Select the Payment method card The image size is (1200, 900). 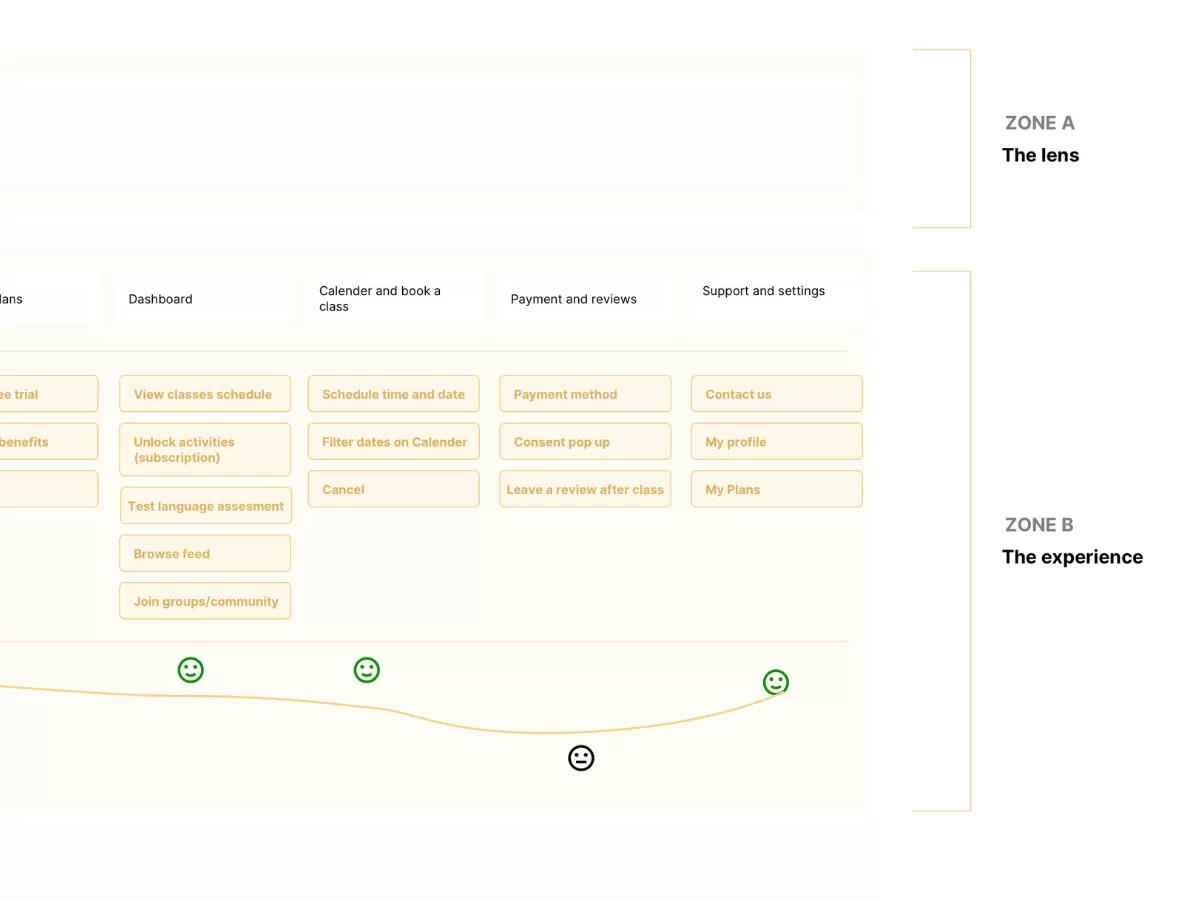585,394
